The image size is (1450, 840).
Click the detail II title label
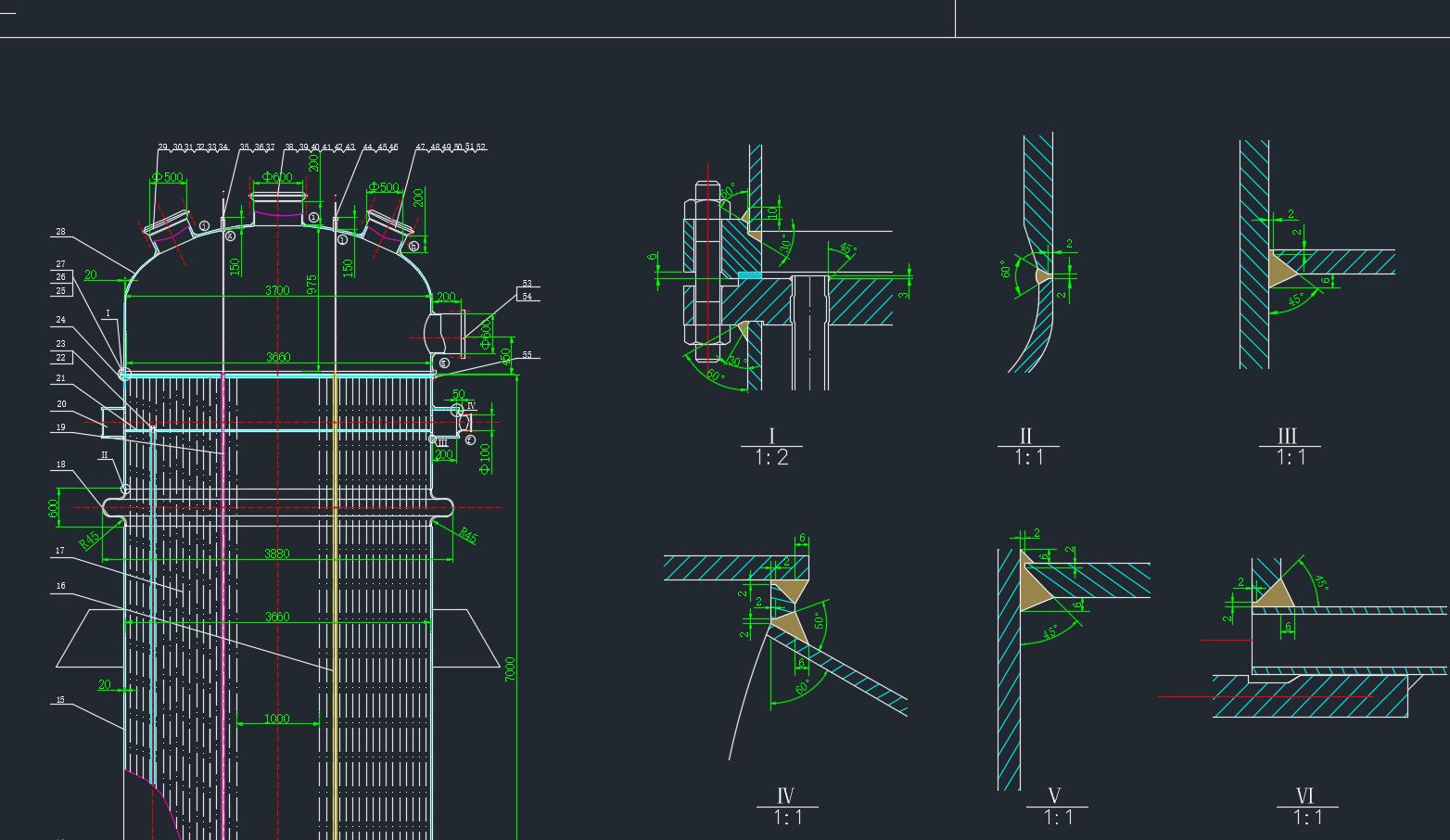tap(1025, 436)
